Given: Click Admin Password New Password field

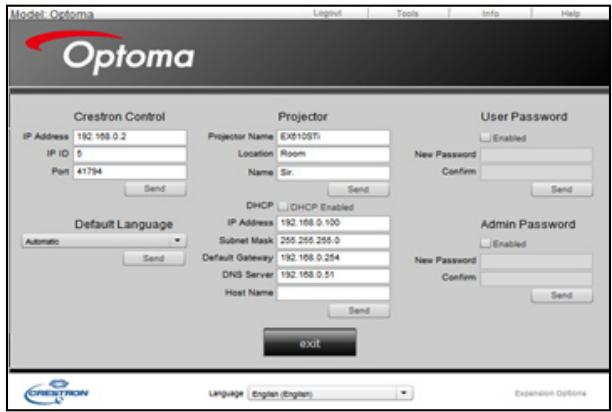Looking at the screenshot, I should 536,261.
